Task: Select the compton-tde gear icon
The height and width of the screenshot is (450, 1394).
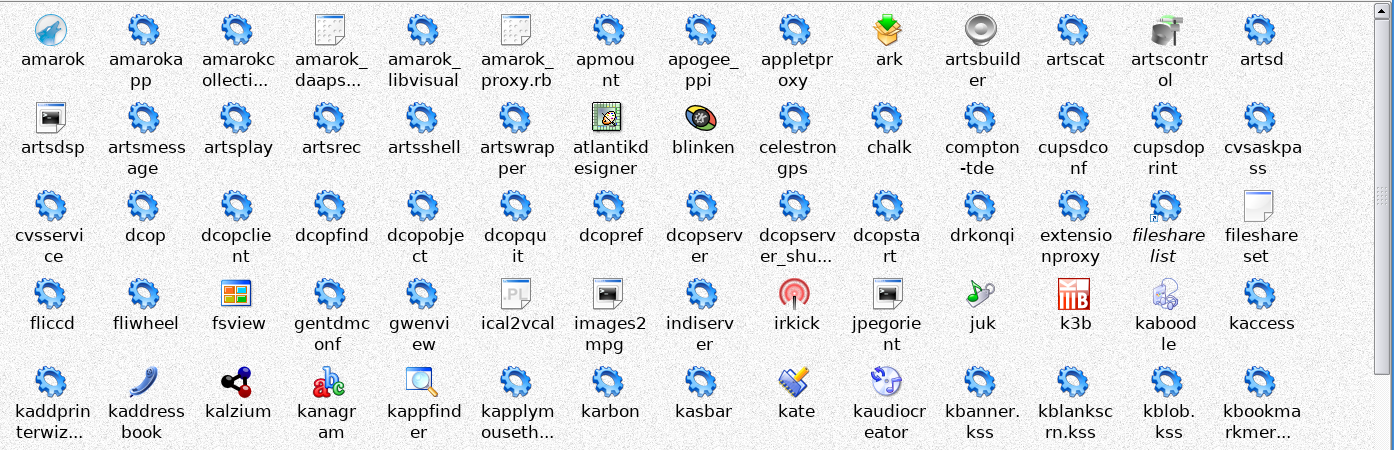Action: [982, 118]
